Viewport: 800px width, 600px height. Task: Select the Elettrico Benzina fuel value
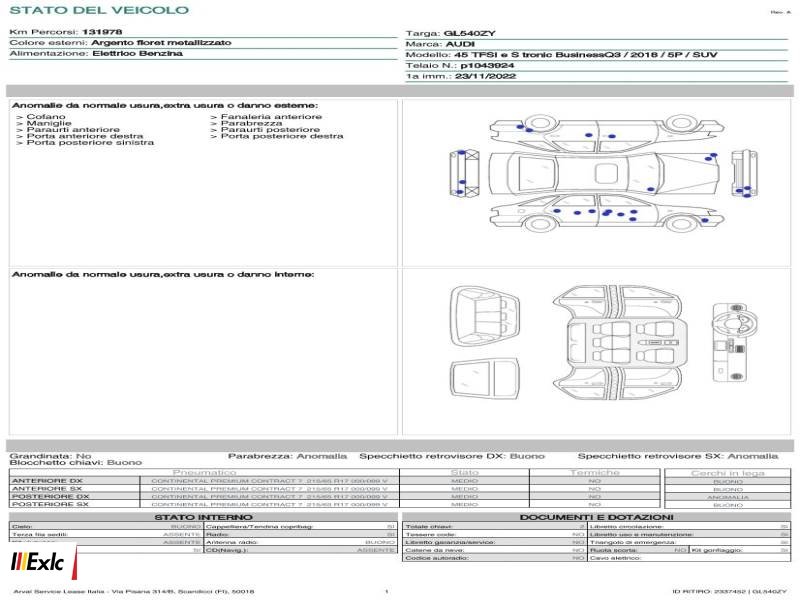[x=137, y=53]
